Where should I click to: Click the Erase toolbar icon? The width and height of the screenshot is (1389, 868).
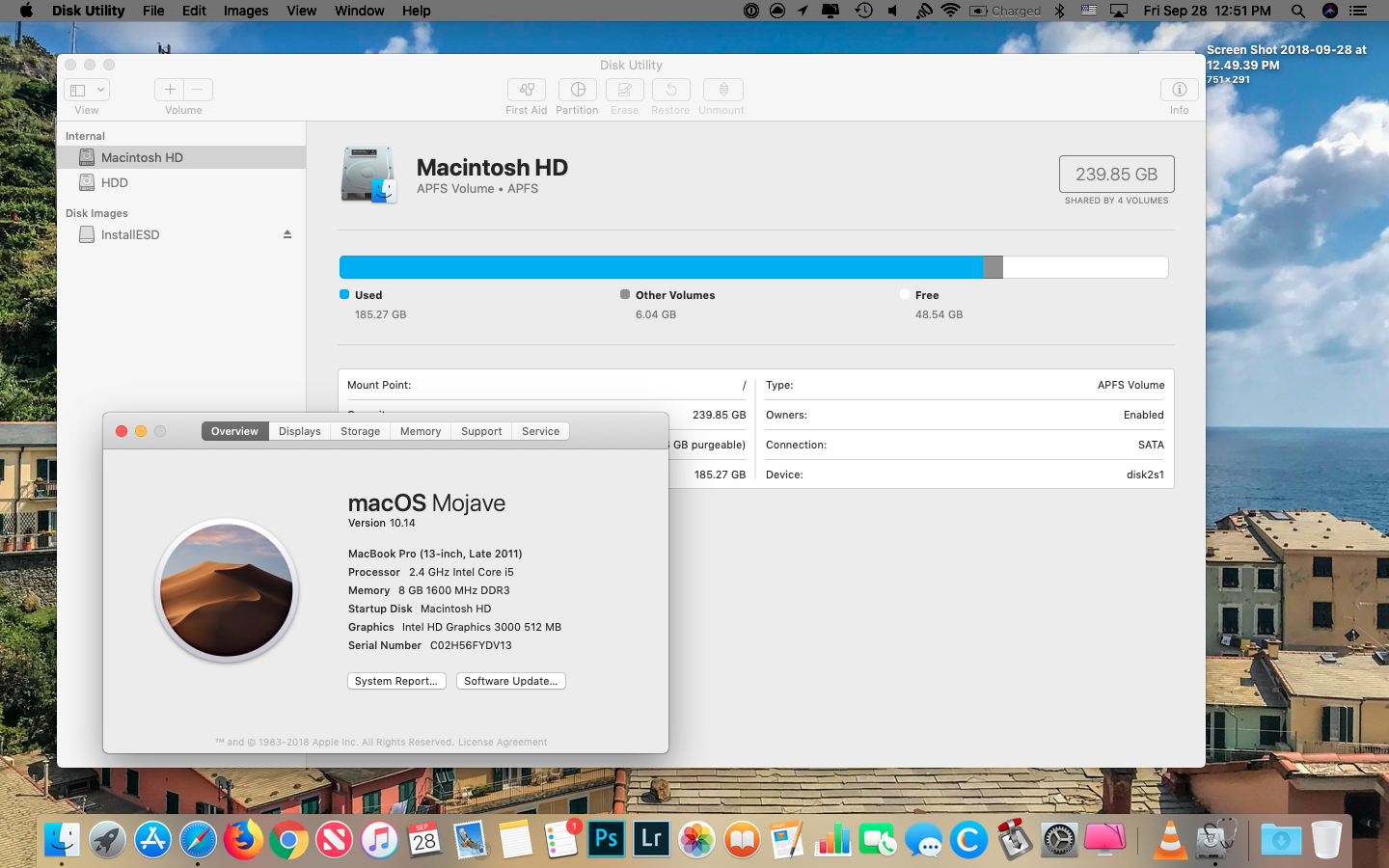point(624,90)
